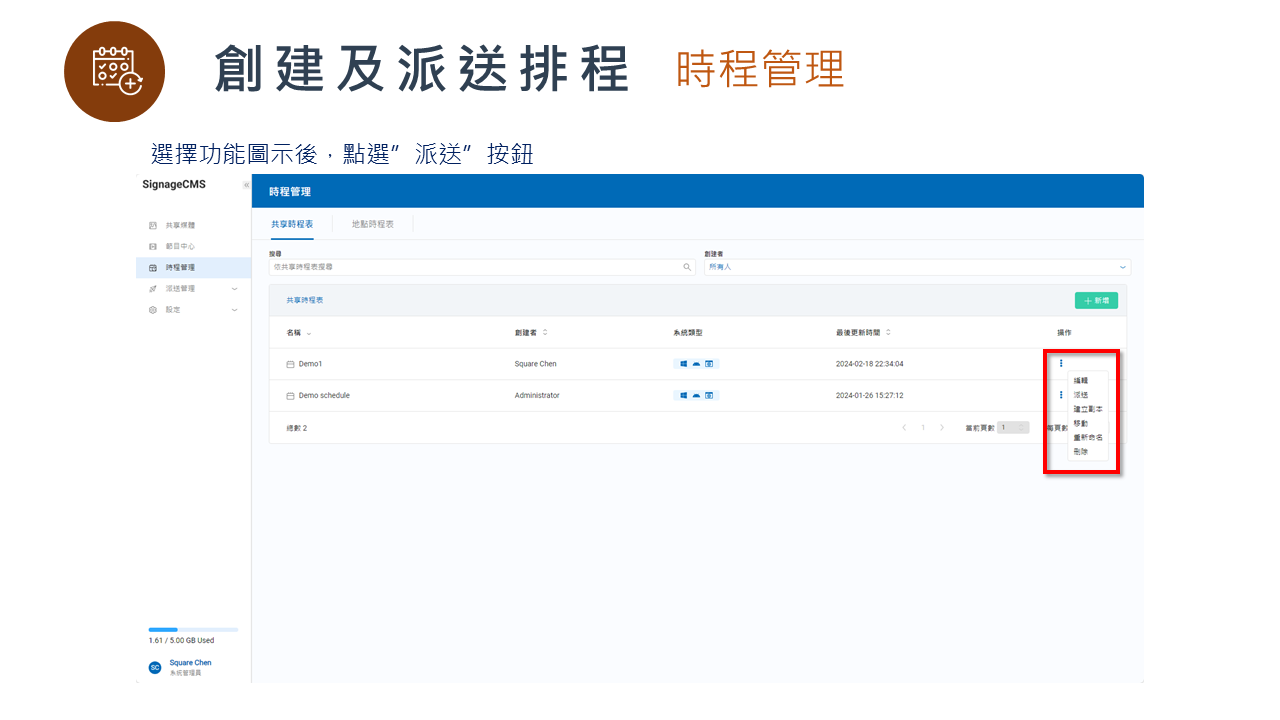This screenshot has height=720, width=1280.
Task: Click the storage usage progress bar
Action: [193, 630]
